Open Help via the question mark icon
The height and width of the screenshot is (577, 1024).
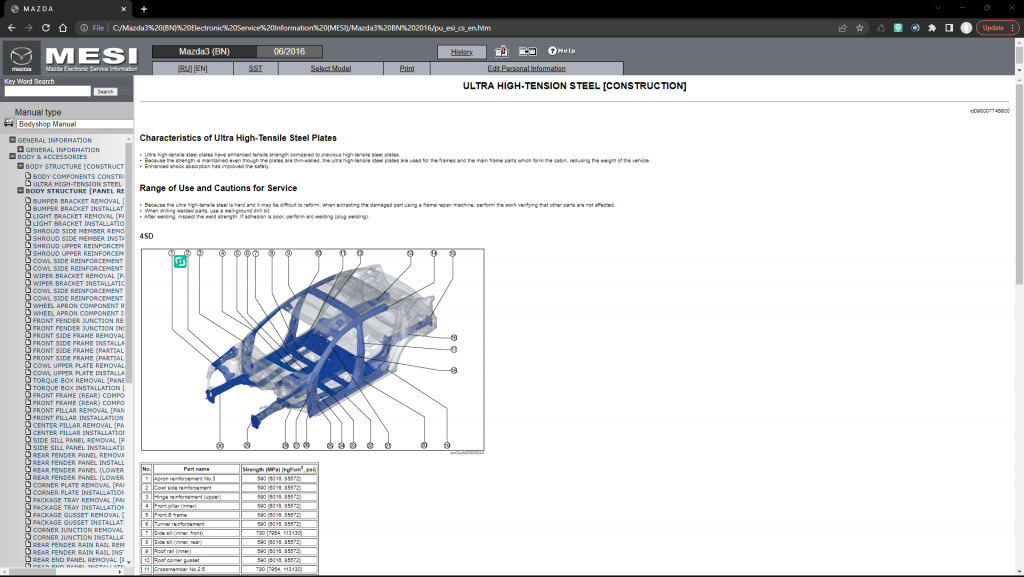click(x=551, y=50)
